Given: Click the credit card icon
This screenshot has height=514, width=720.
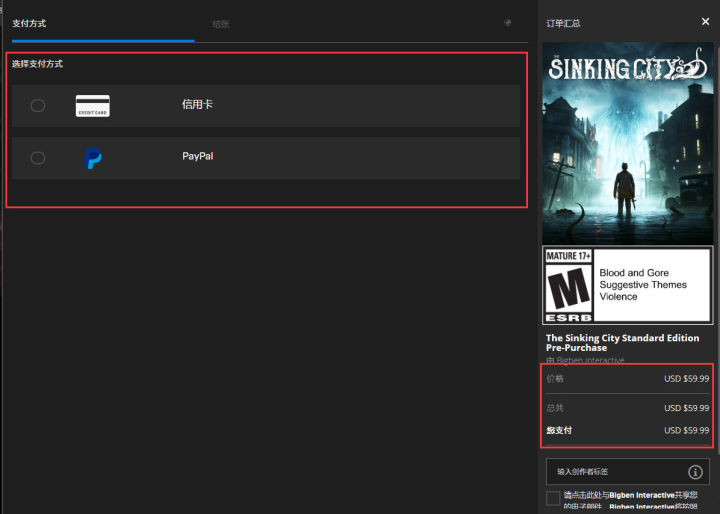Looking at the screenshot, I should [x=93, y=106].
